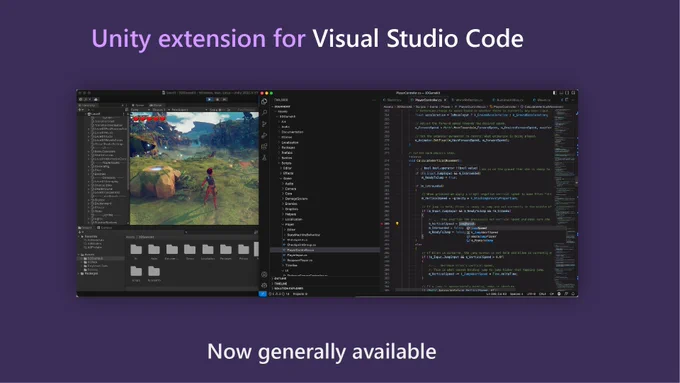Open Source Control in VS Code activity bar
Viewport: 680px width, 383px height.
[264, 124]
